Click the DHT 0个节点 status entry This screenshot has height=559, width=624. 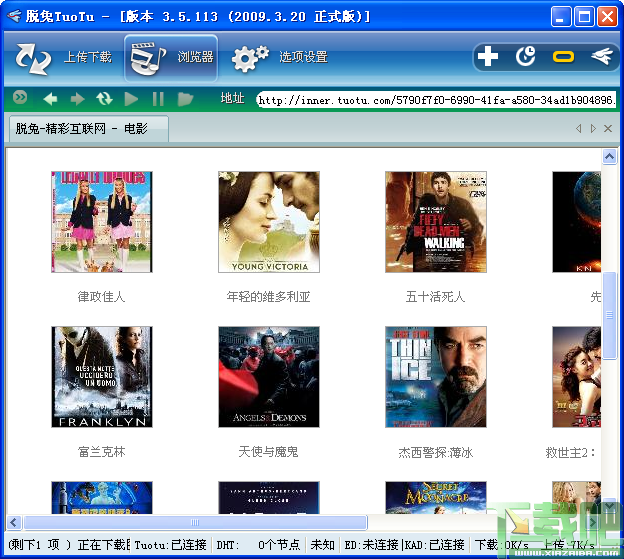258,545
